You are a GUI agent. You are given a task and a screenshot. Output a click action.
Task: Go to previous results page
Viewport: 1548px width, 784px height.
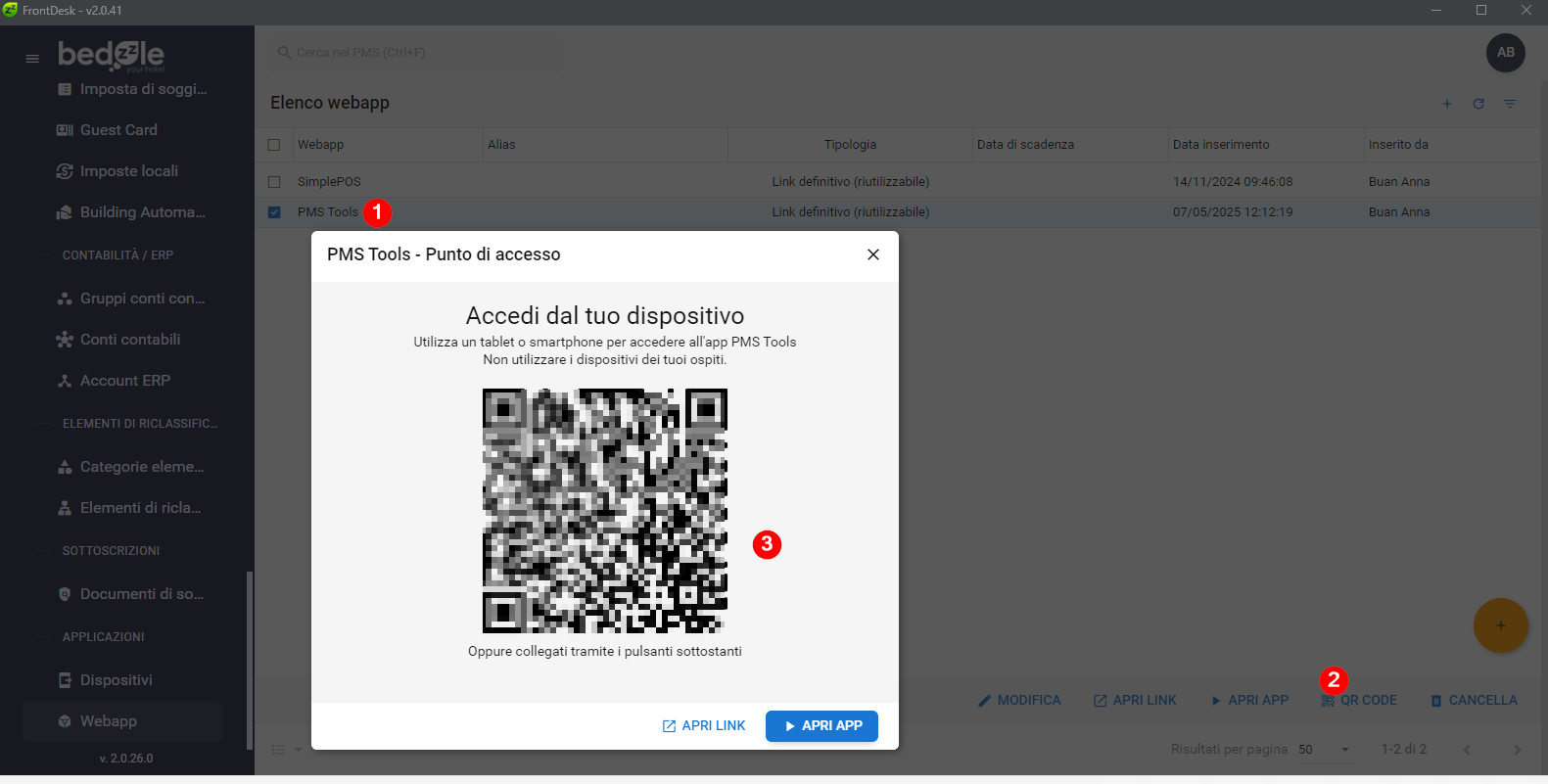1467,750
